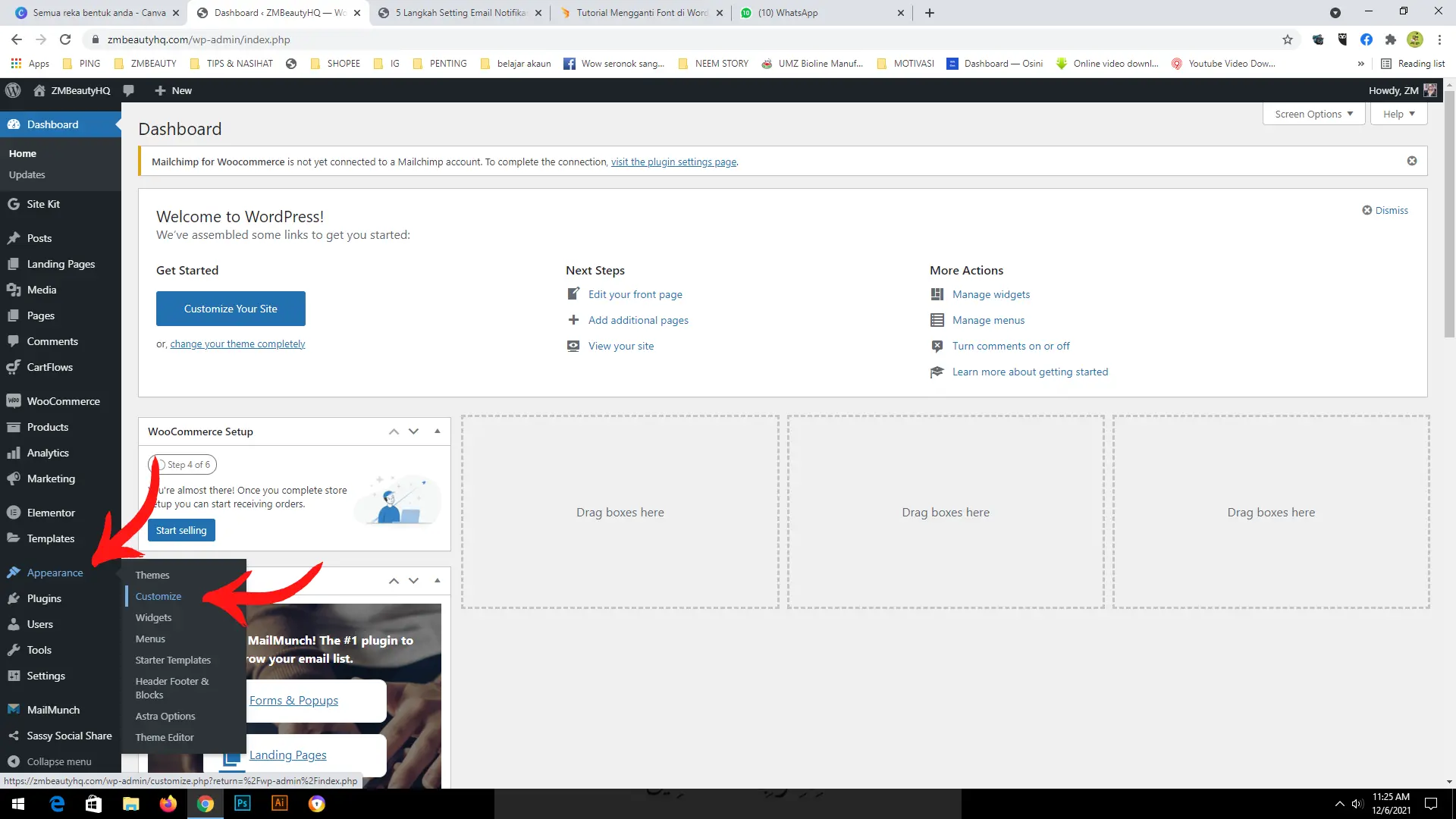
Task: Click the Manage widgets link
Action: coord(991,294)
